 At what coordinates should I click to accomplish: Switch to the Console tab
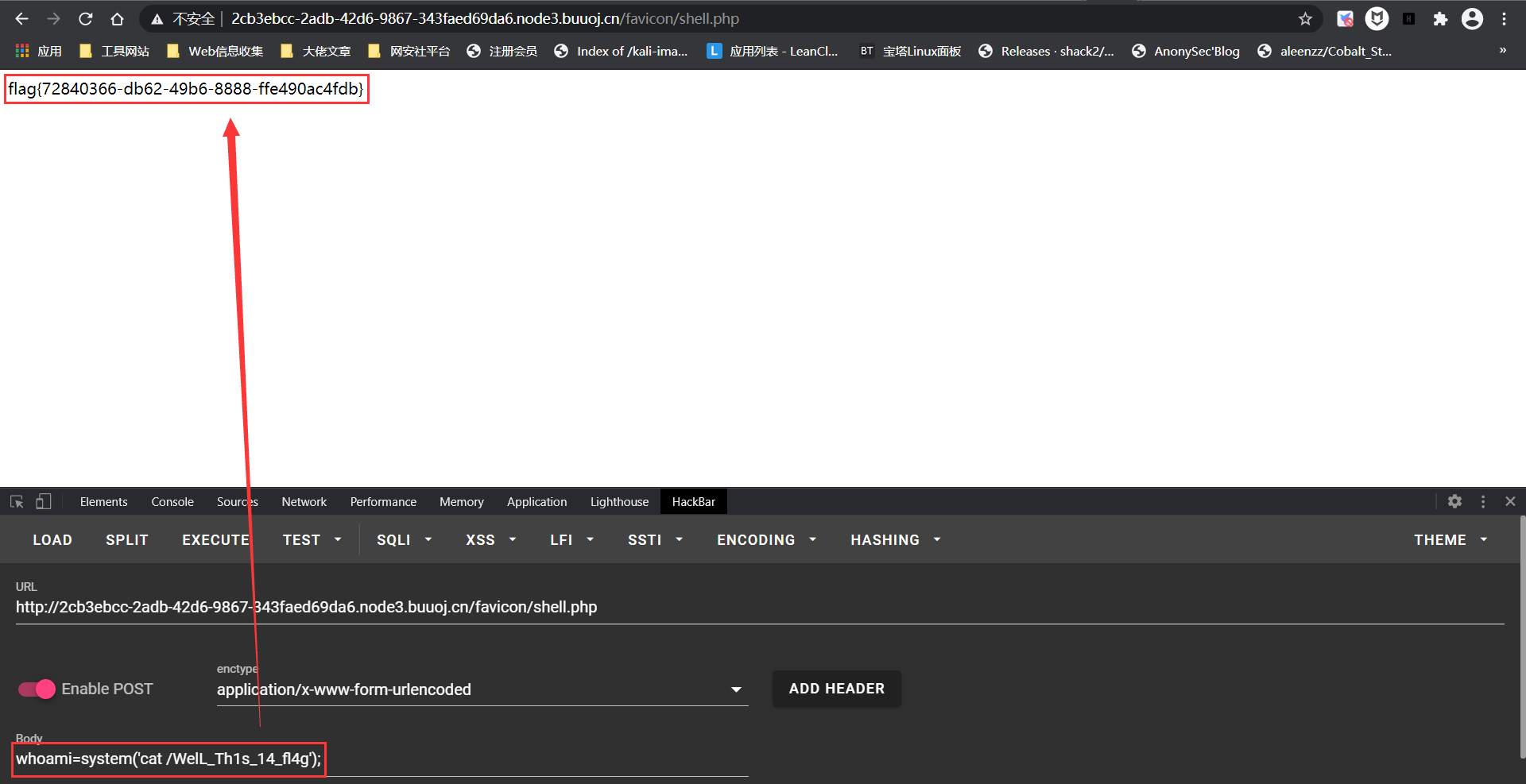coord(172,502)
